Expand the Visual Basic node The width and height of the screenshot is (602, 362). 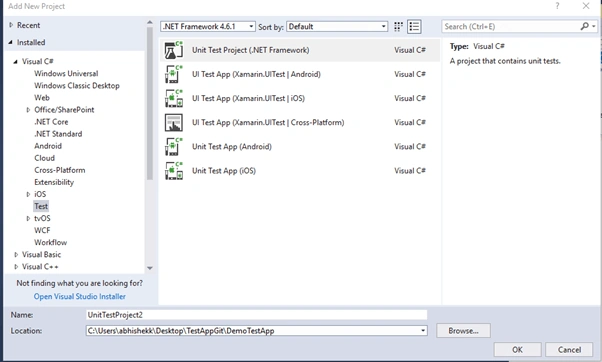(x=16, y=255)
